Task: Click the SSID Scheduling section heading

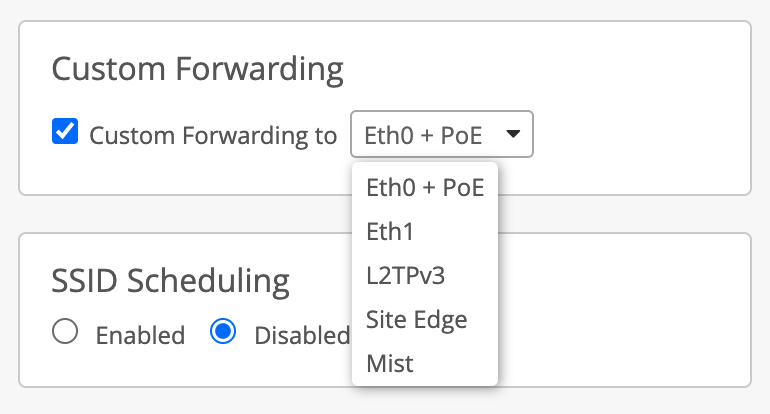Action: click(170, 282)
